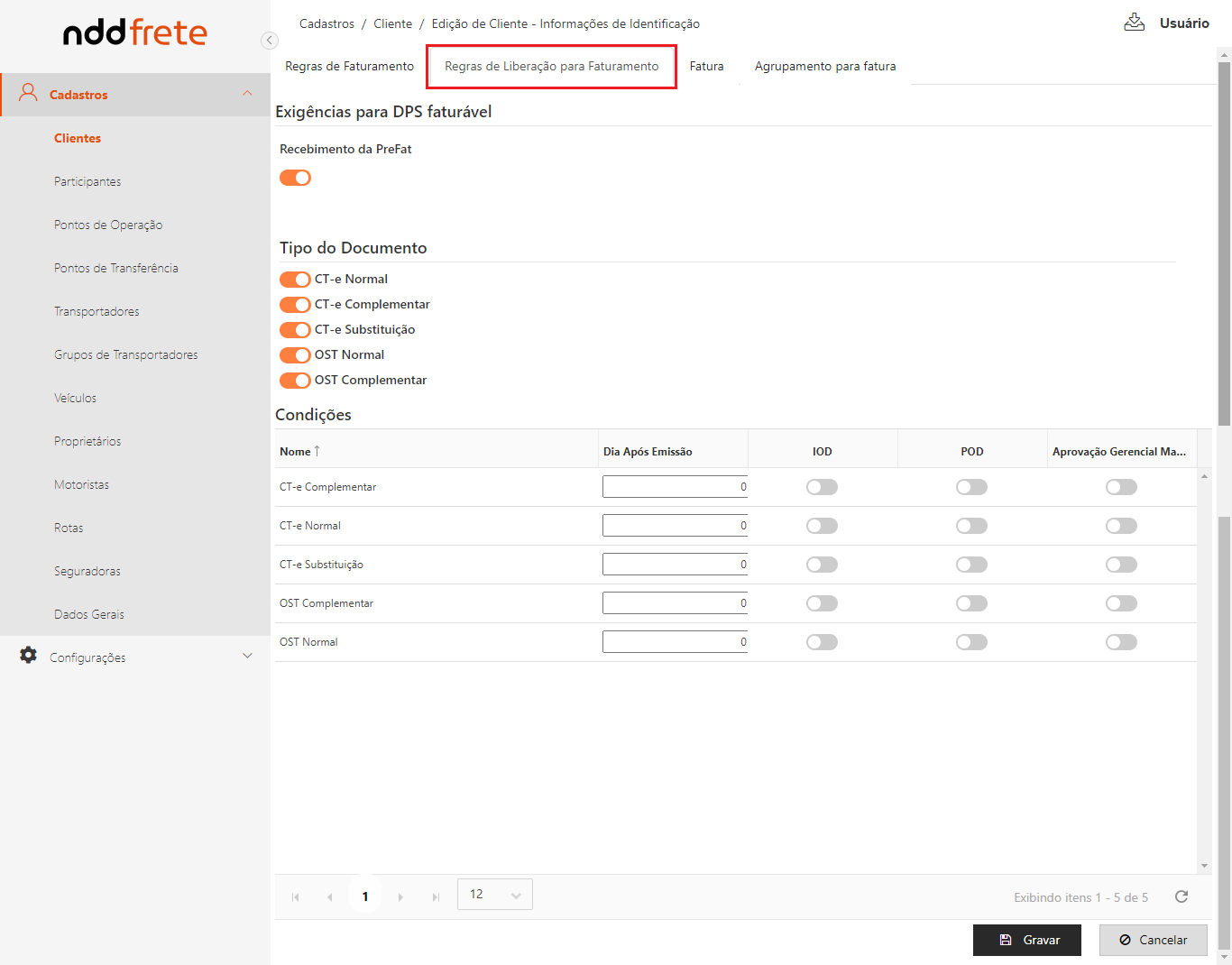Click the previous page arrow icon
The height and width of the screenshot is (965, 1232).
[x=330, y=897]
